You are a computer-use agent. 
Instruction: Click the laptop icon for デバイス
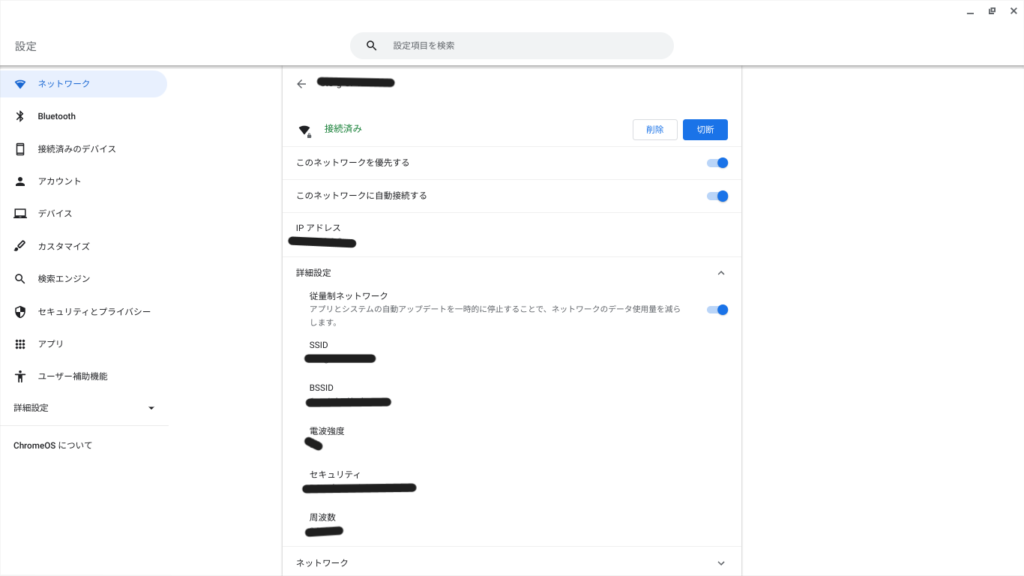20,214
